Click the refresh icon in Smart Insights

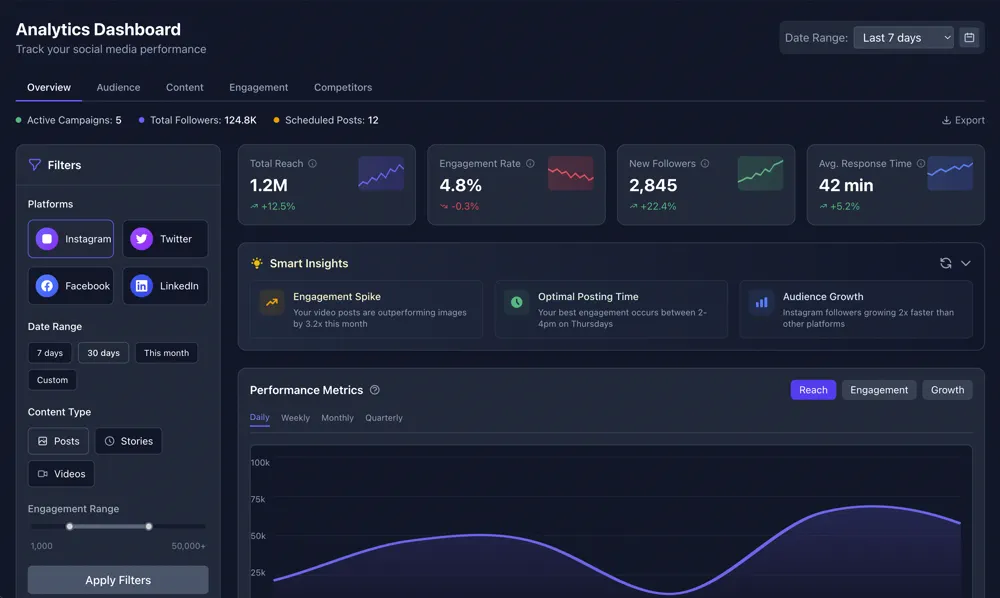[x=945, y=263]
